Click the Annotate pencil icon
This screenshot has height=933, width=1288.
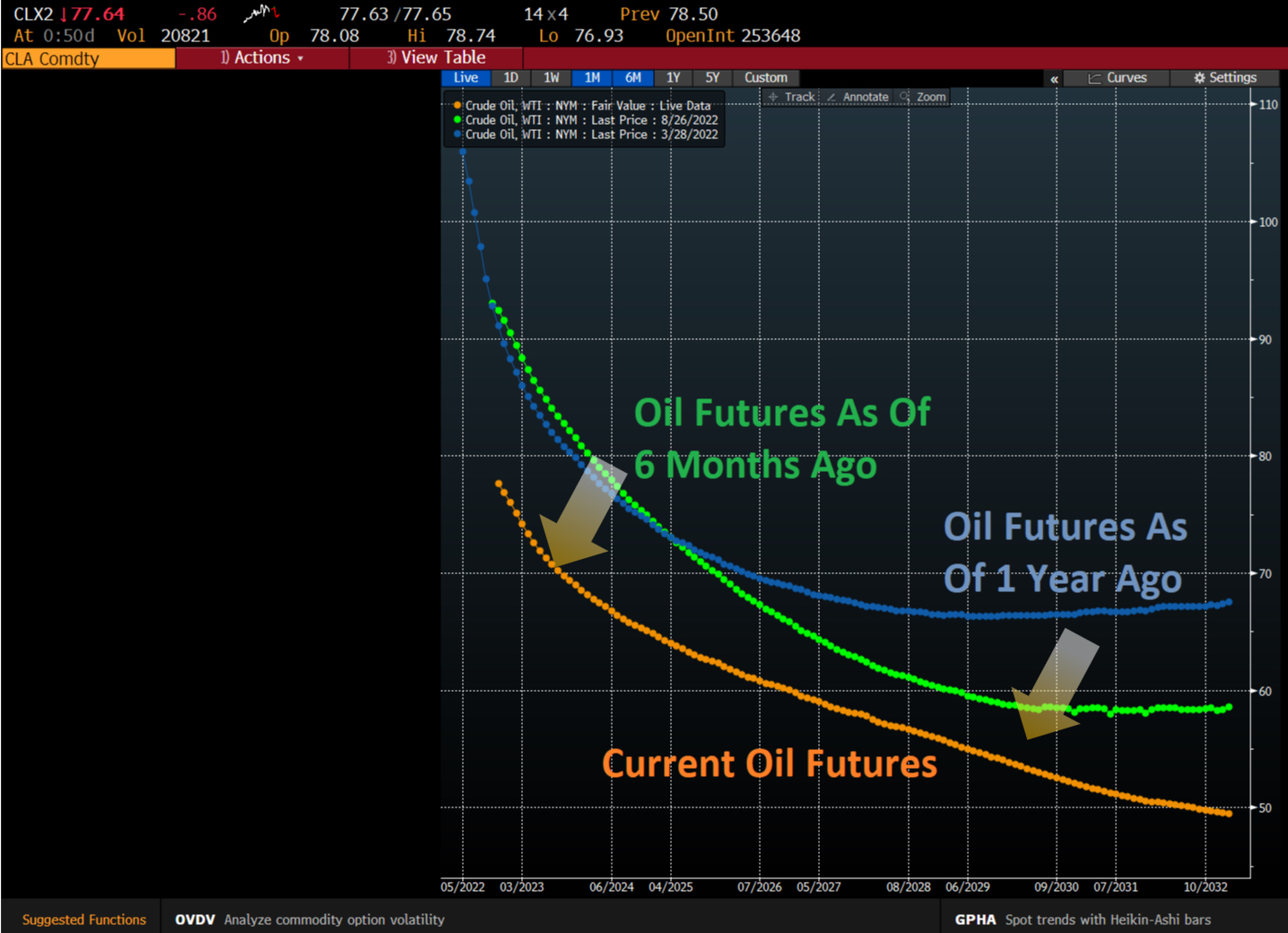pos(831,97)
